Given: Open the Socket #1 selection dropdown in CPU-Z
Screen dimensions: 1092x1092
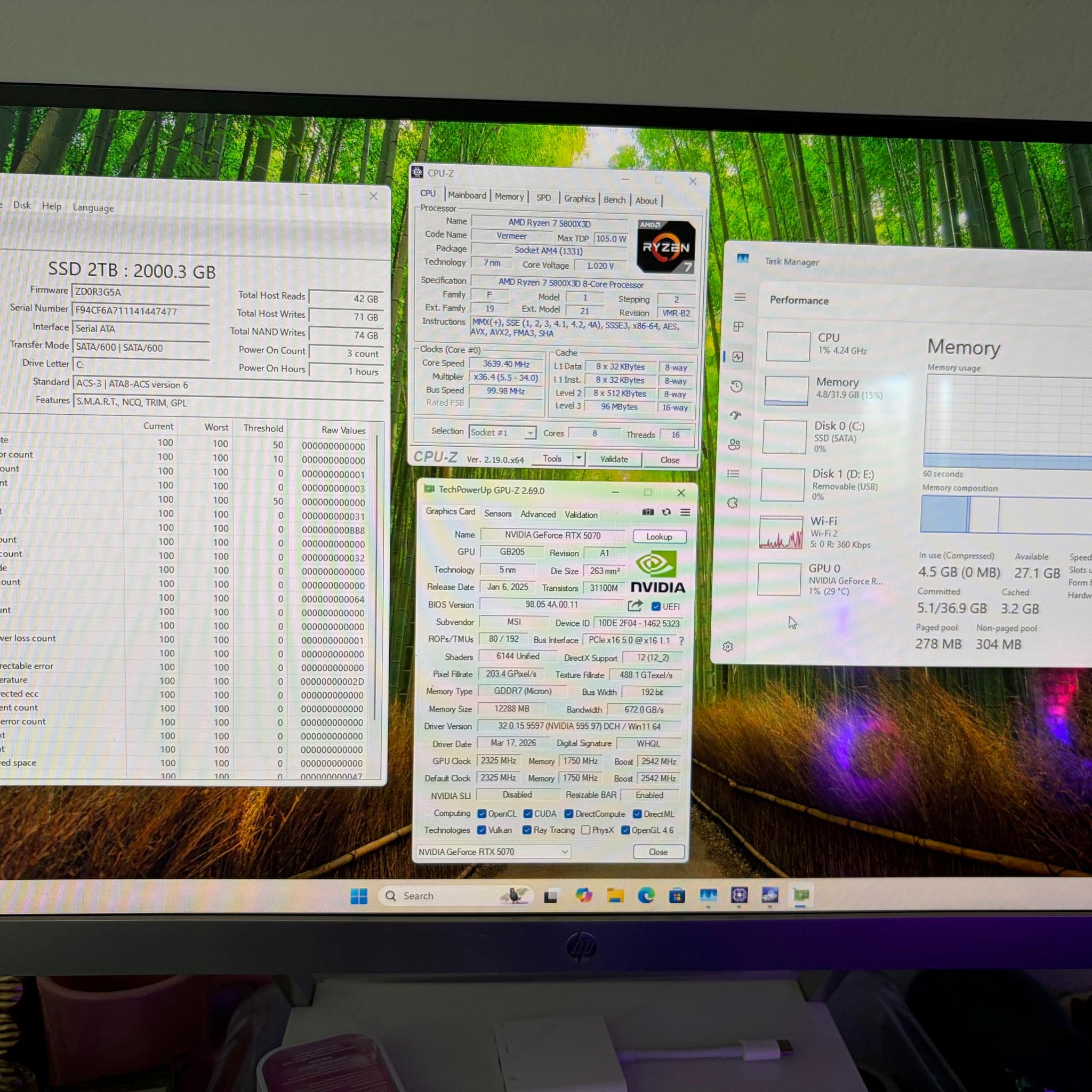Looking at the screenshot, I should point(502,432).
